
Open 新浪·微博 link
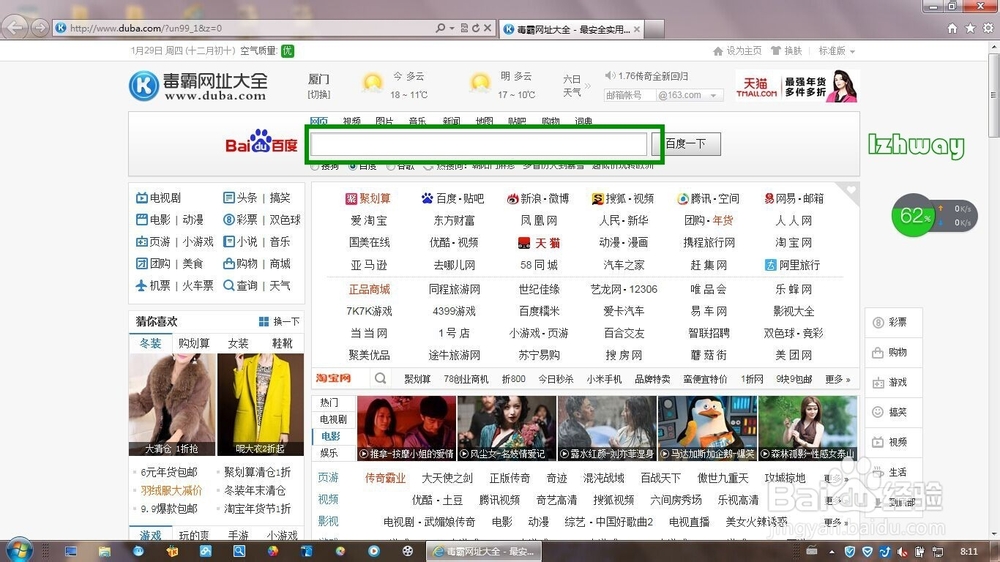[538, 198]
